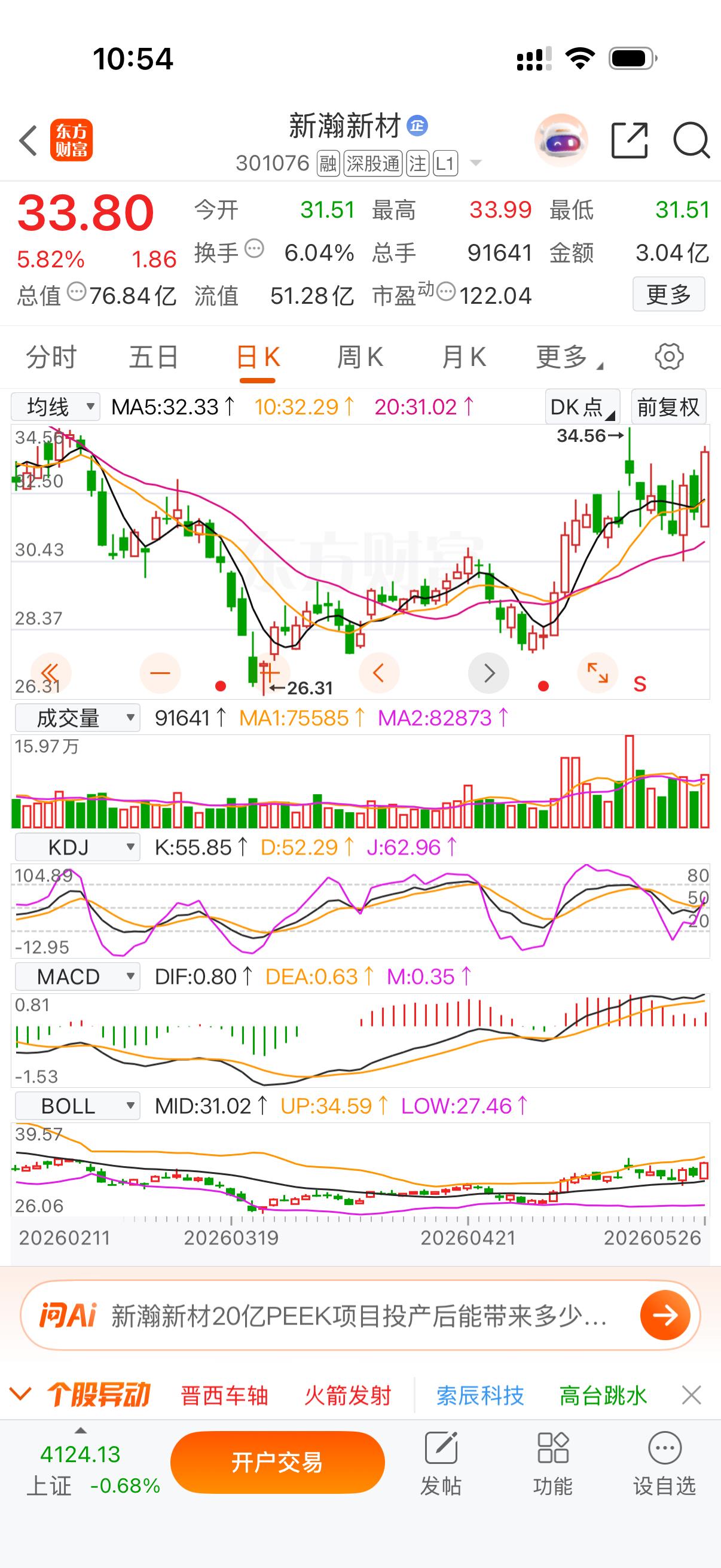Screen dimensions: 721x1568
Task: Tap the 问AI logo
Action: [68, 1316]
